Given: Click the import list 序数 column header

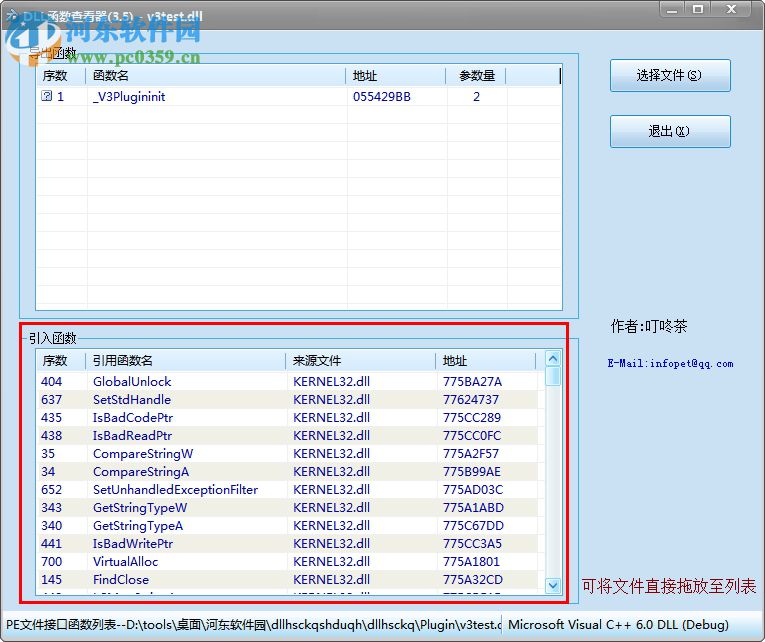Looking at the screenshot, I should [x=61, y=361].
